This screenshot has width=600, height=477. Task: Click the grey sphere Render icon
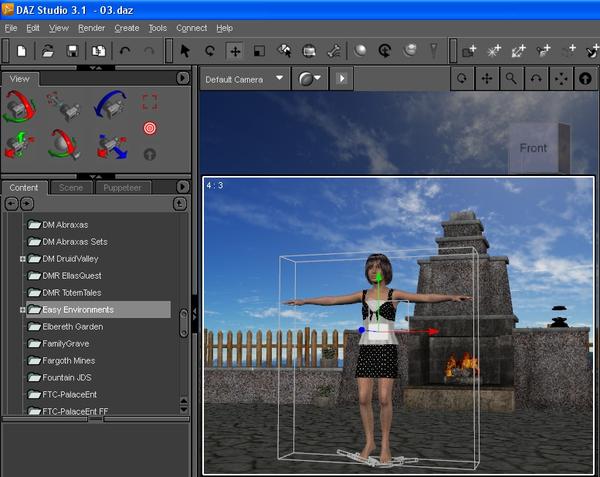click(360, 50)
